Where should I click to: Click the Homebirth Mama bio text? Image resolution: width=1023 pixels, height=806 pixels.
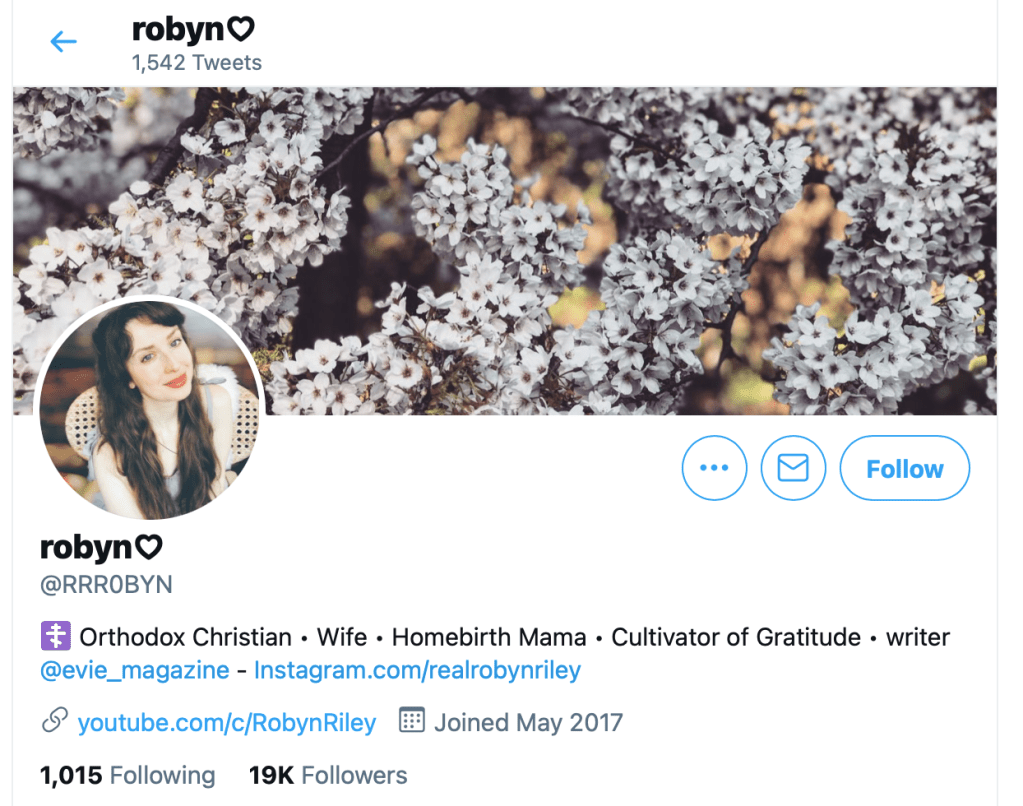[489, 637]
